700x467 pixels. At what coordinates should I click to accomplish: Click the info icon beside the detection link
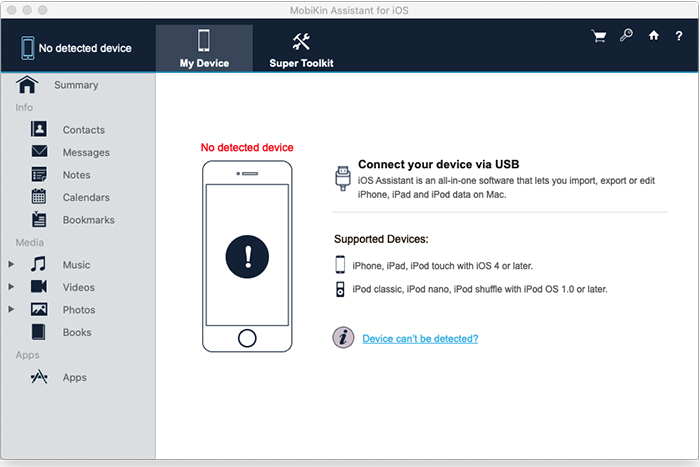pos(343,338)
